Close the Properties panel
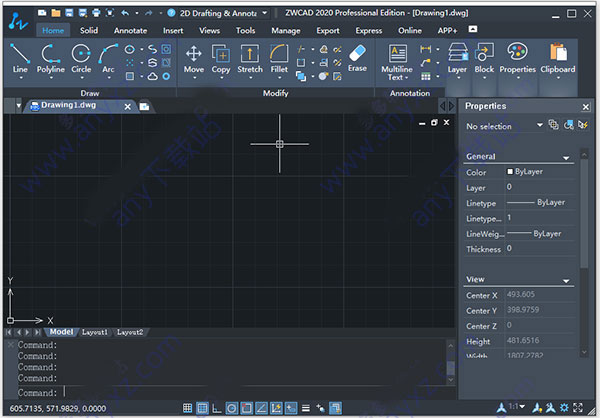The width and height of the screenshot is (600, 418). click(x=585, y=107)
